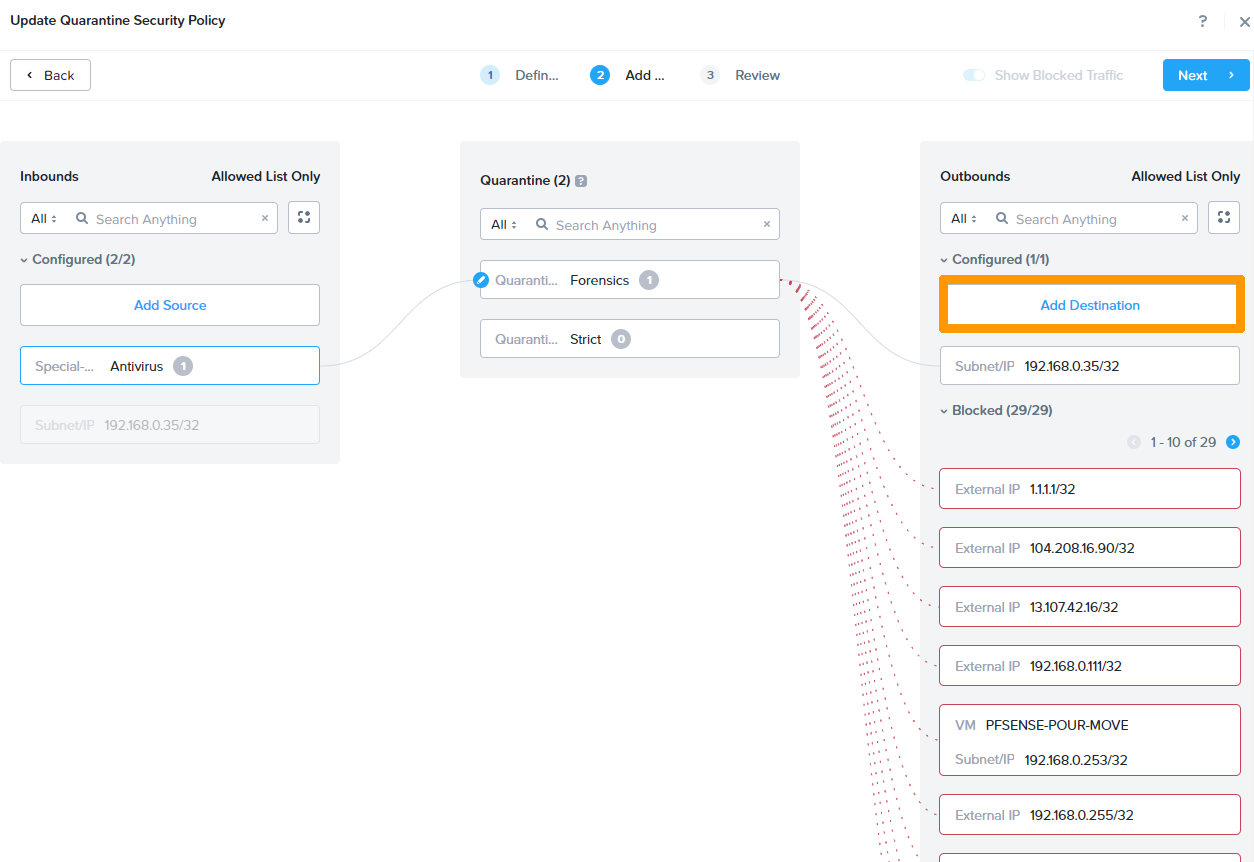Image resolution: width=1254 pixels, height=862 pixels.
Task: Collapse the Configured (2/2) section in Inbounds
Action: click(23, 259)
